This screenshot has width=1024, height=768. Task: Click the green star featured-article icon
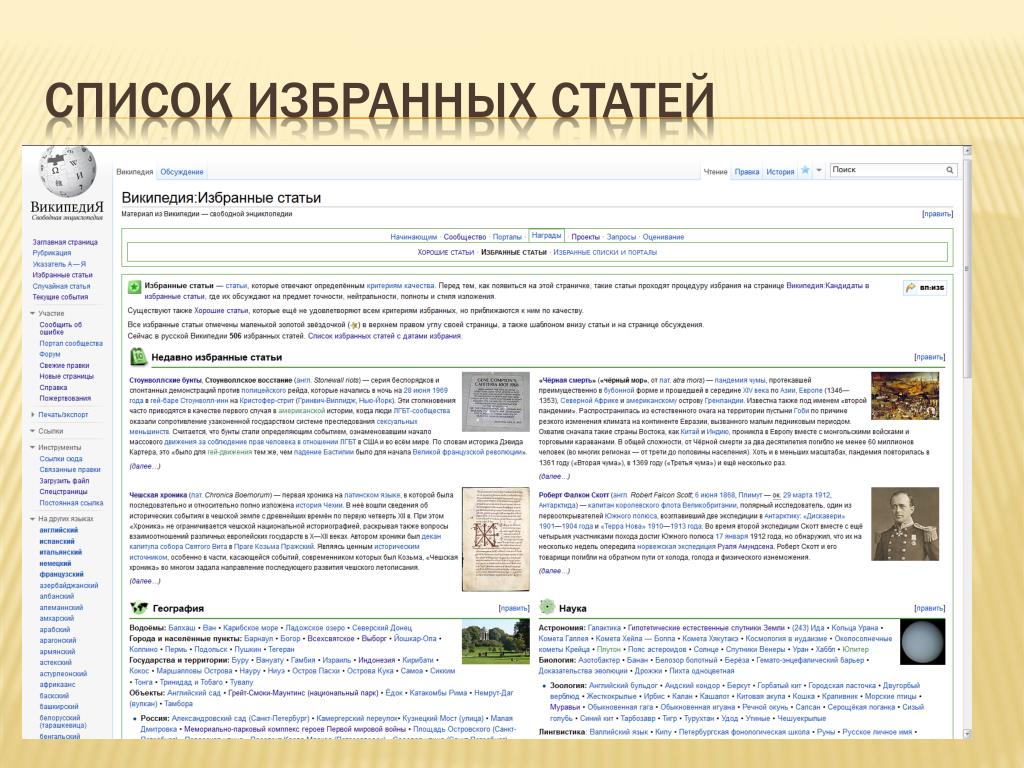[x=134, y=287]
